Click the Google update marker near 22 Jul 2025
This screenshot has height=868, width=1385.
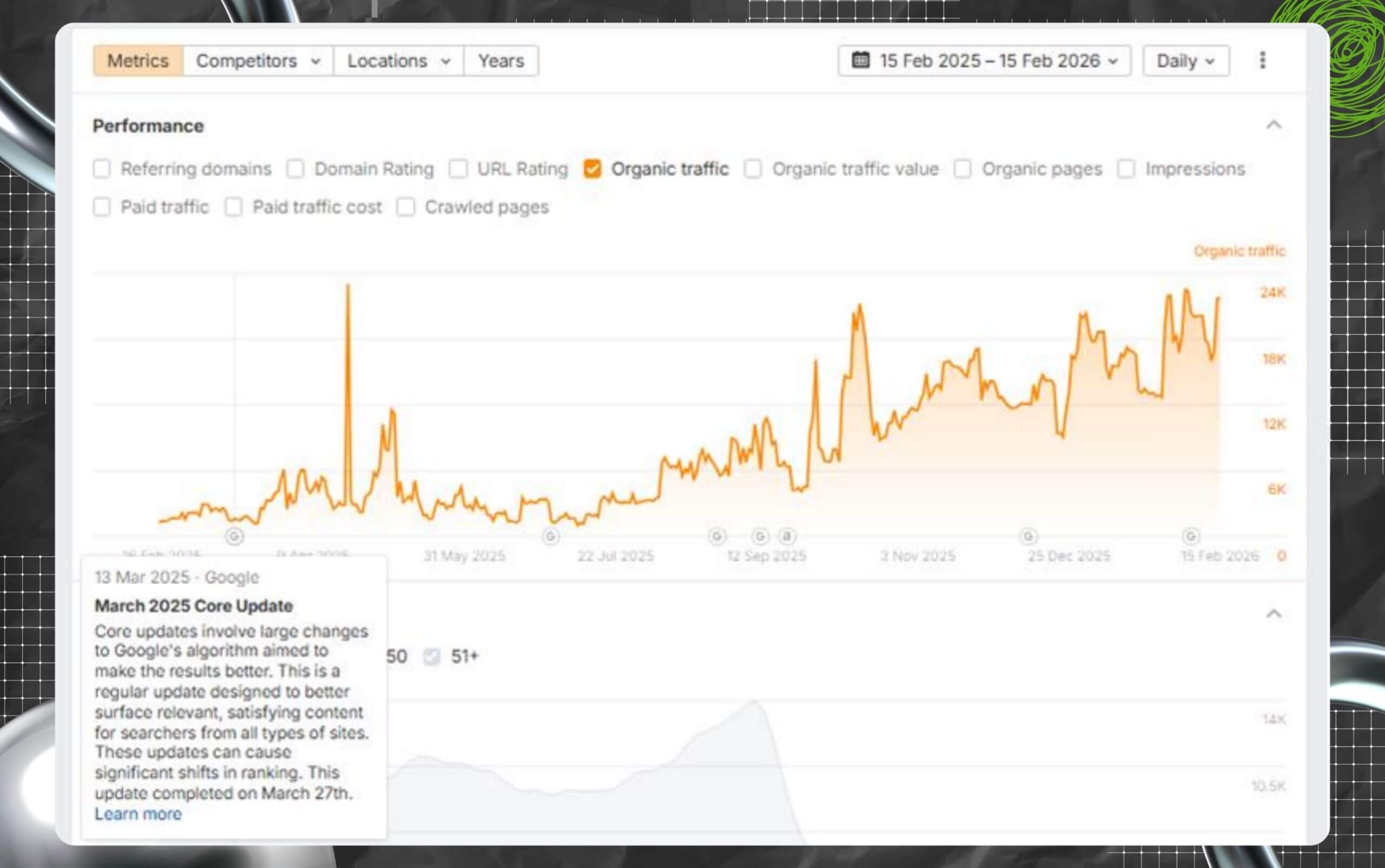pyautogui.click(x=551, y=537)
